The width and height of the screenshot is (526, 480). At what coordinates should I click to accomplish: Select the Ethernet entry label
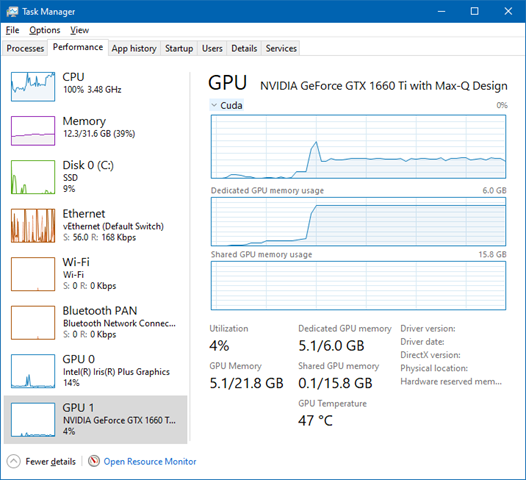point(84,214)
